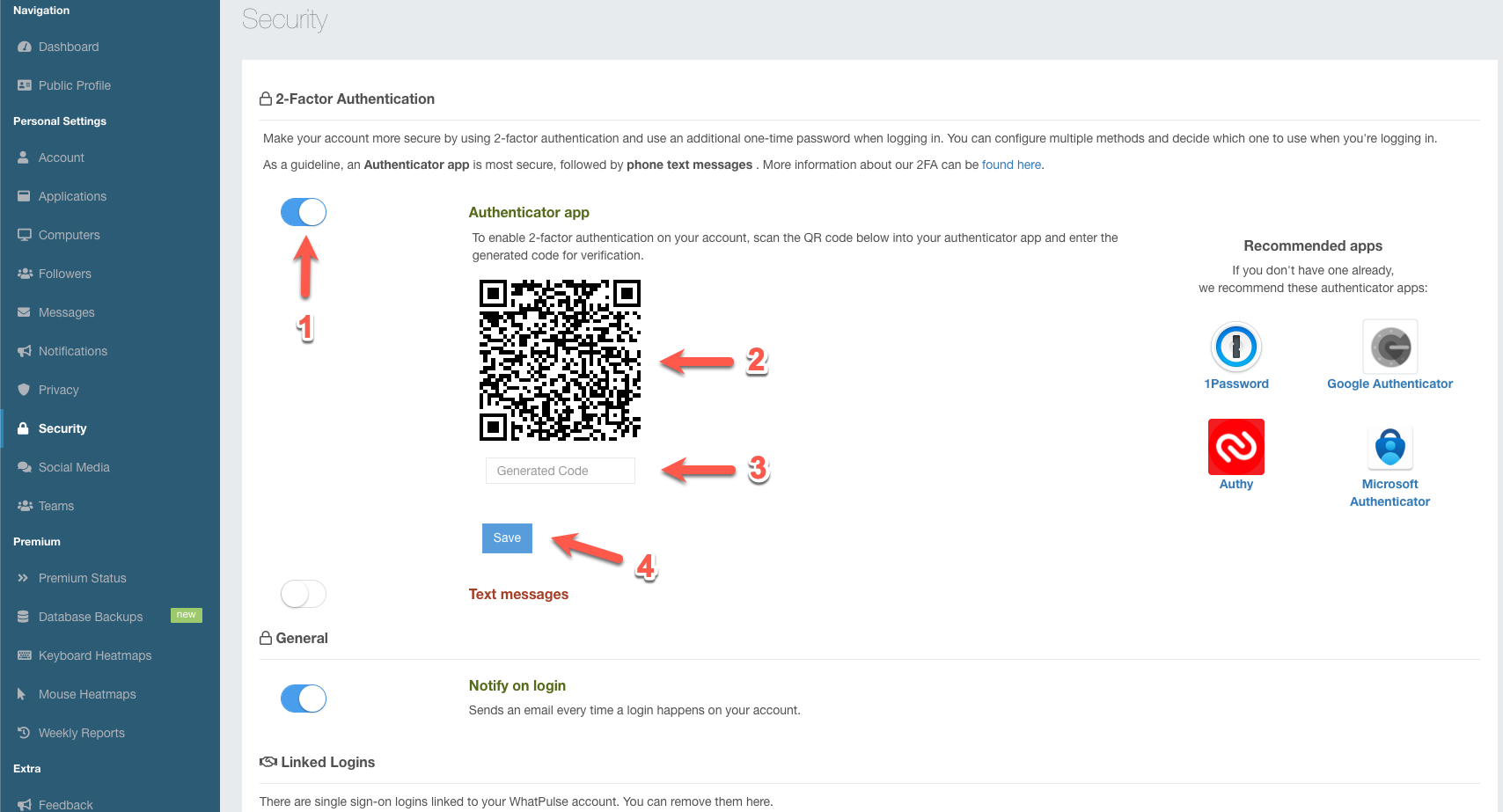
Task: Click the Privacy shield icon in sidebar
Action: [25, 390]
